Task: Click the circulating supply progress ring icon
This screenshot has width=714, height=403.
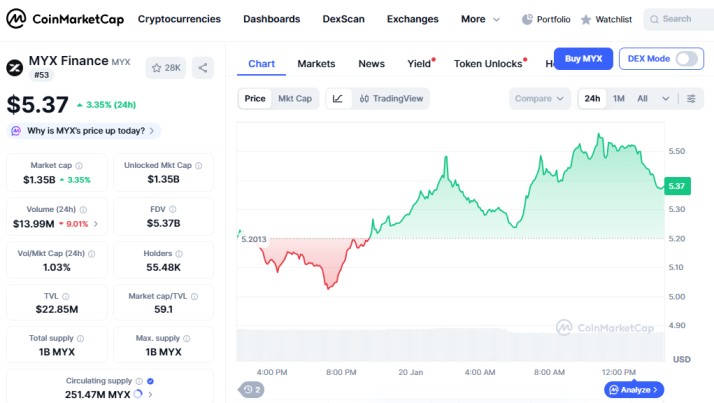Action: (x=138, y=394)
